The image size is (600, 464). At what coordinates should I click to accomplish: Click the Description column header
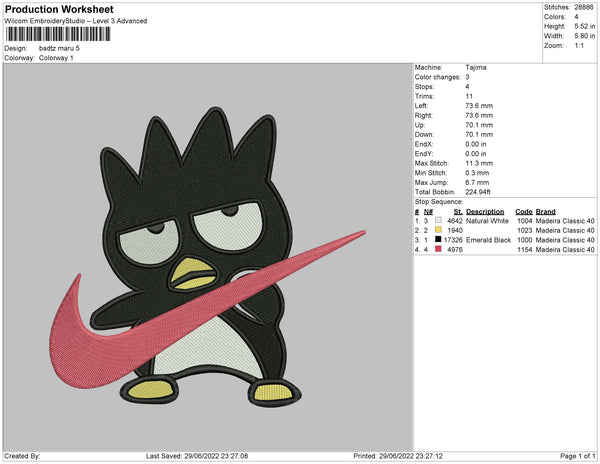[485, 212]
